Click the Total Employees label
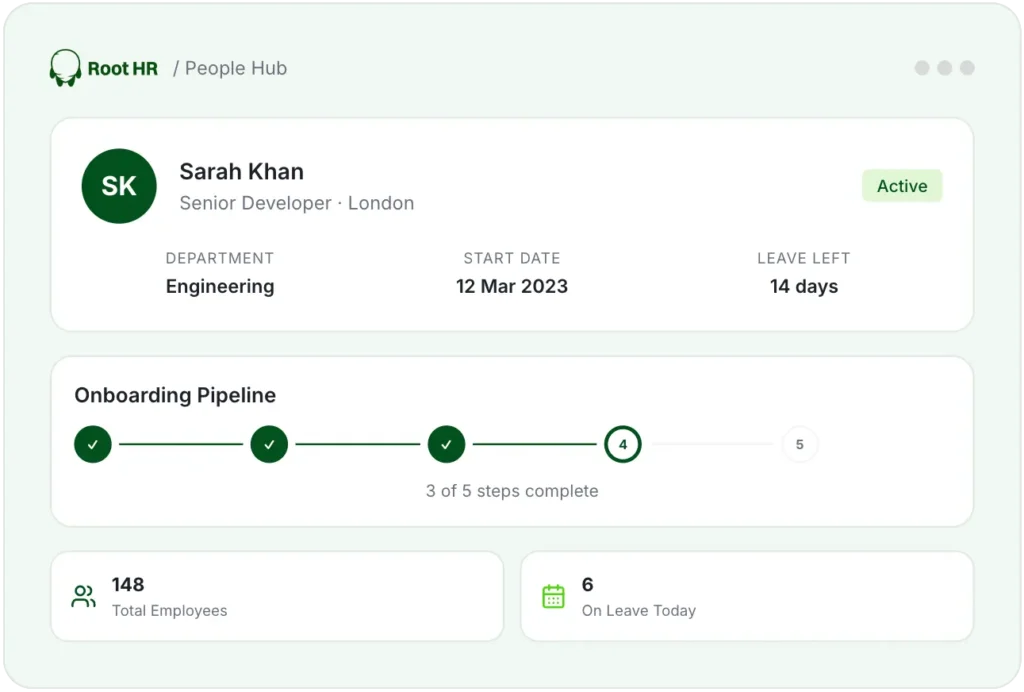This screenshot has width=1024, height=692. pyautogui.click(x=170, y=610)
